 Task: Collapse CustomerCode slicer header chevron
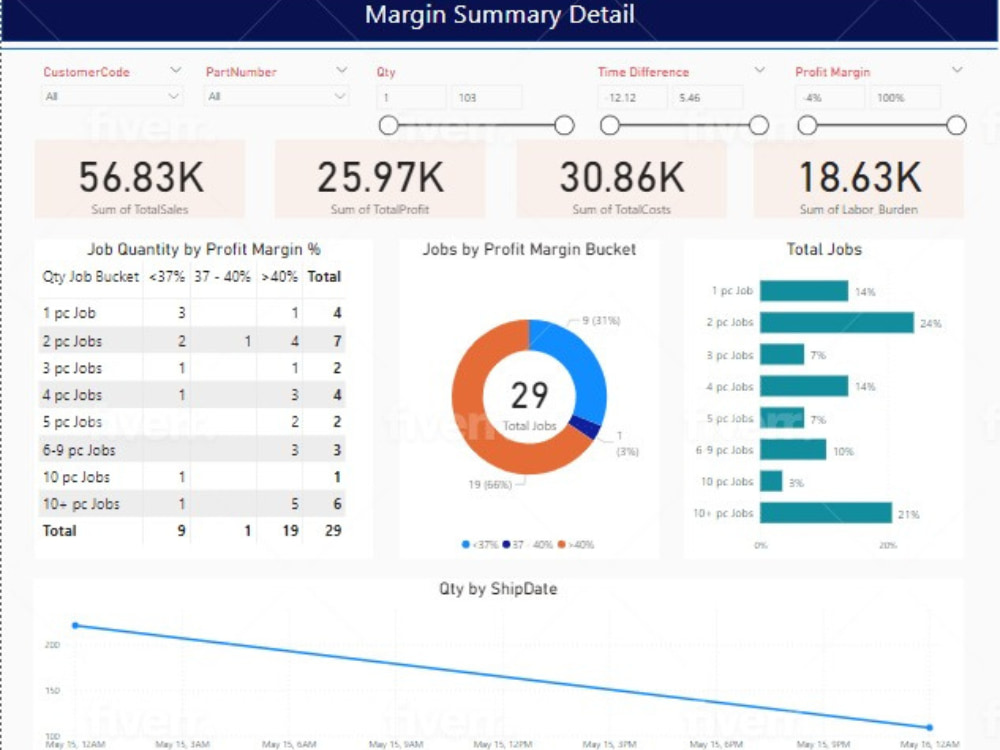click(x=176, y=70)
